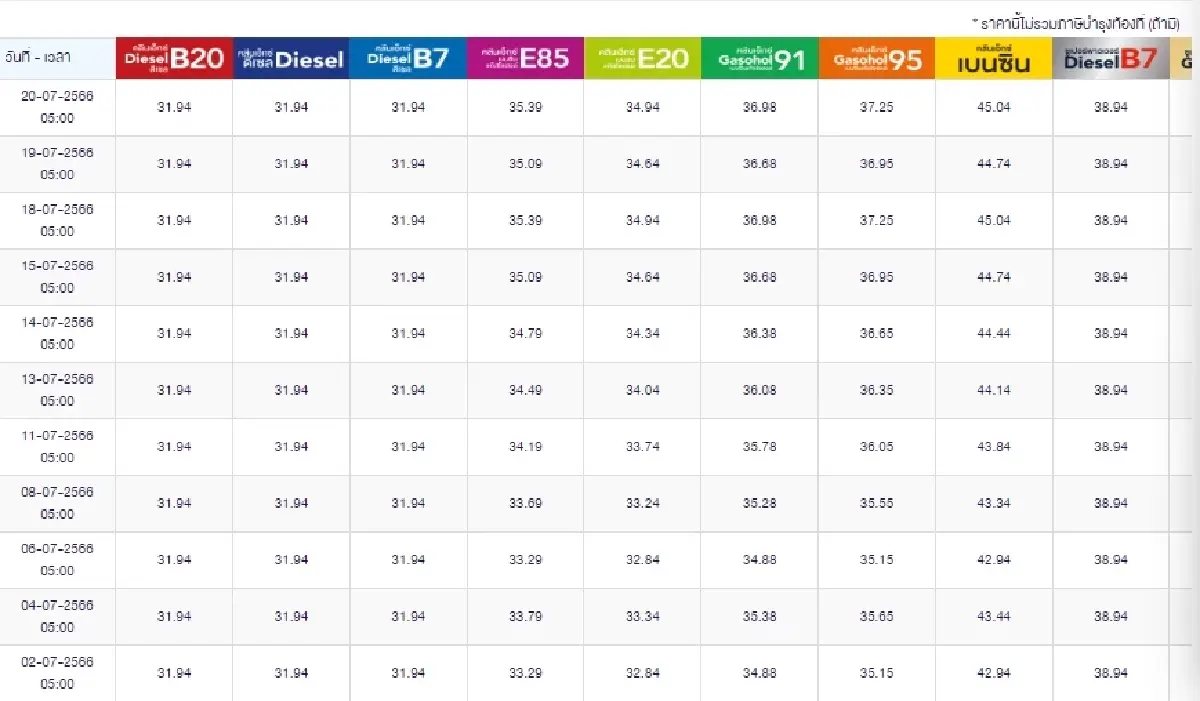This screenshot has height=701, width=1200.
Task: Select E20 price 33.34 on 04-07-2566
Action: (642, 616)
